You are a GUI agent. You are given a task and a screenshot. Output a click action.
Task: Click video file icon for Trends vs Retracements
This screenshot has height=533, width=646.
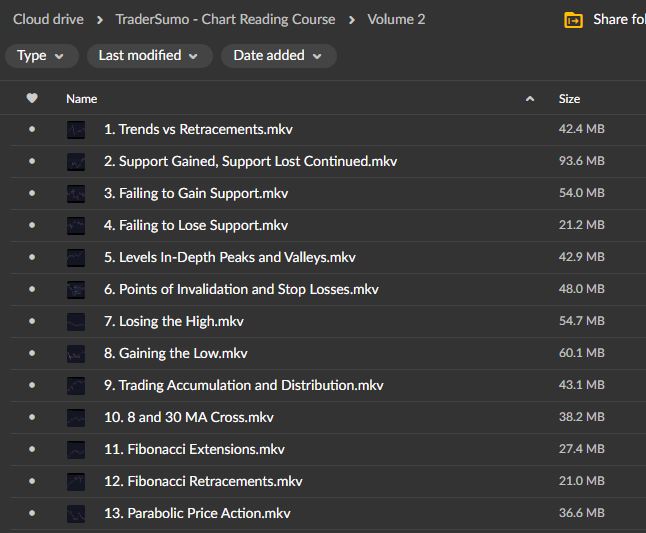tap(76, 129)
